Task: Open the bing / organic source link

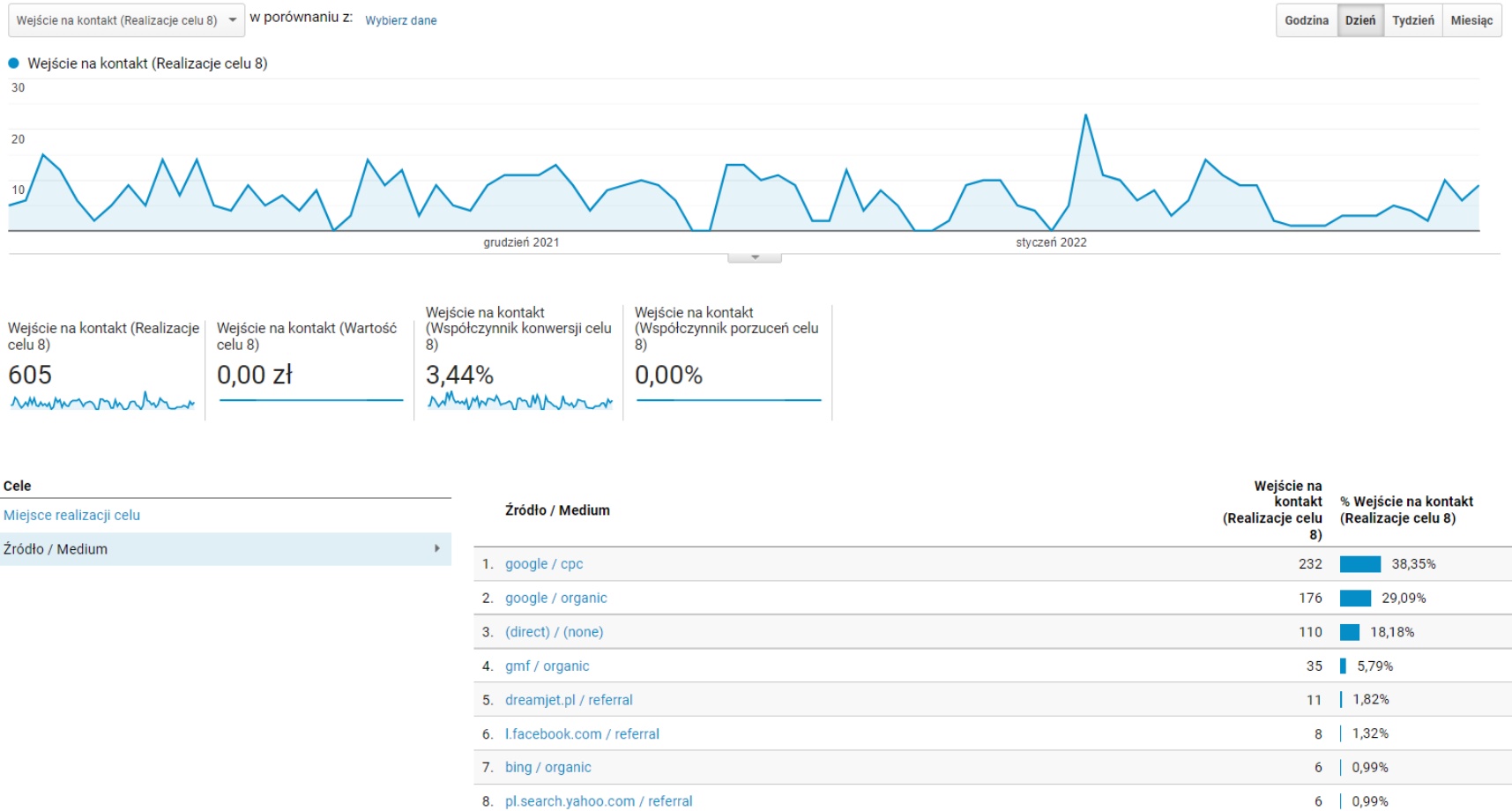Action: coord(548,768)
